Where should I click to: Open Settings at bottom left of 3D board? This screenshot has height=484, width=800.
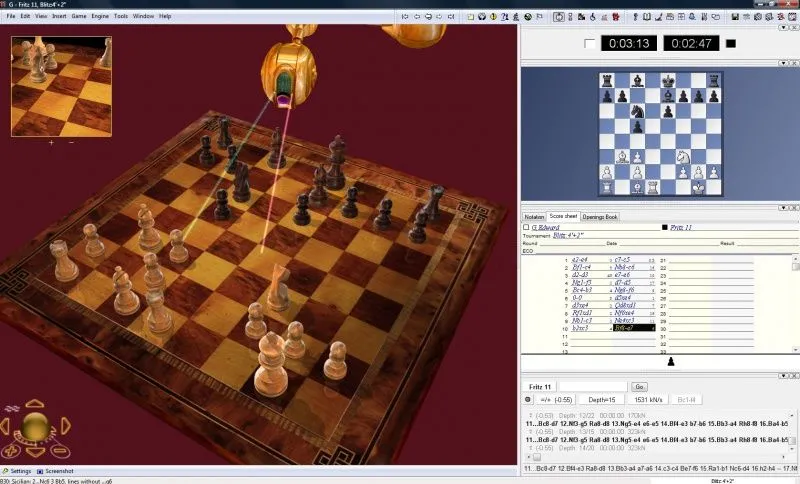tap(17, 471)
